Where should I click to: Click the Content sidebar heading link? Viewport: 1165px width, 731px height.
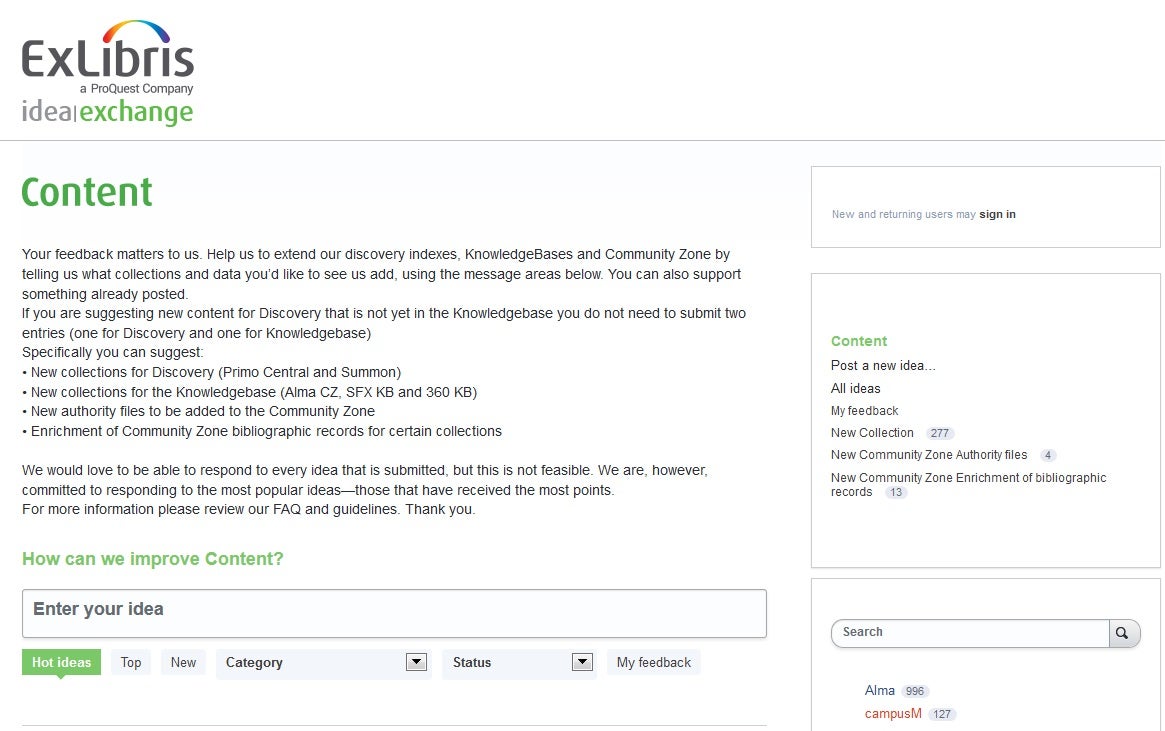pos(859,341)
